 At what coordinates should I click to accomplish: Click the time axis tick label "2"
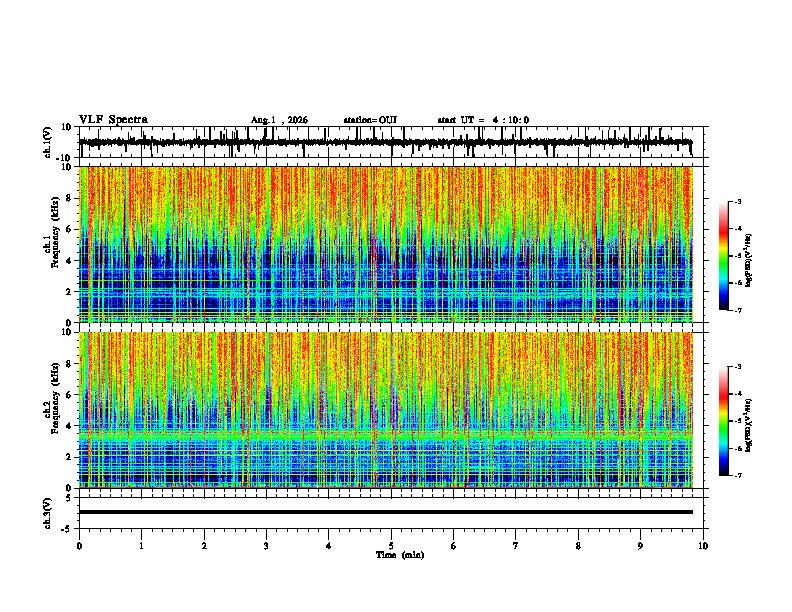(x=204, y=546)
